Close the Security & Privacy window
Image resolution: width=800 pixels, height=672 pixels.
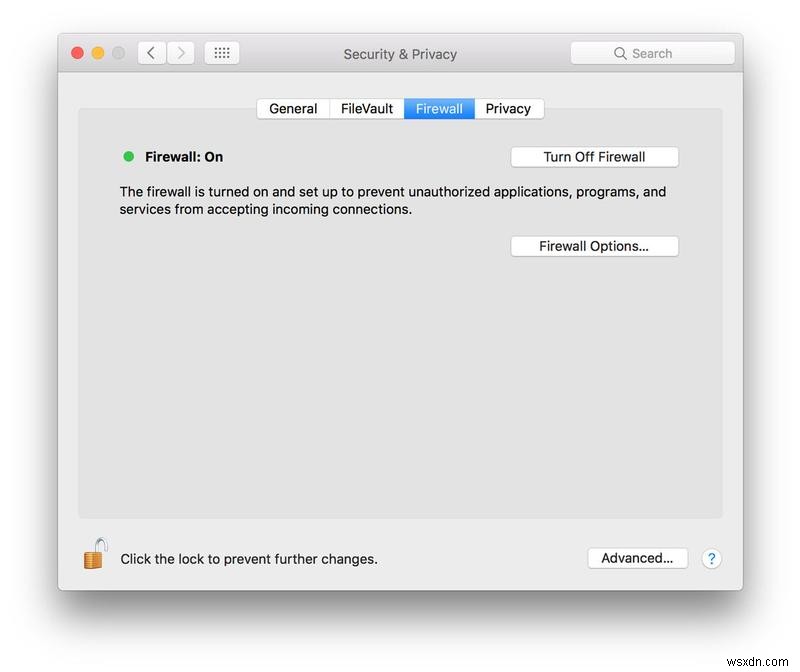click(x=78, y=53)
